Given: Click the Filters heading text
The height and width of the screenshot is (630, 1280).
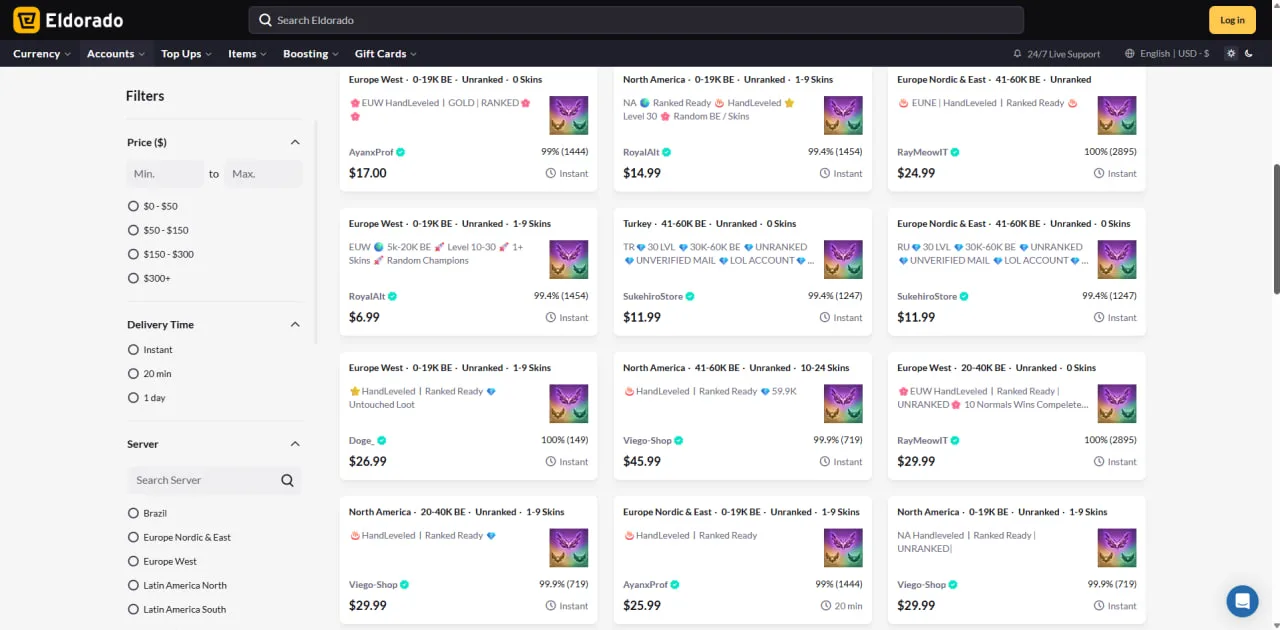Looking at the screenshot, I should coord(145,96).
